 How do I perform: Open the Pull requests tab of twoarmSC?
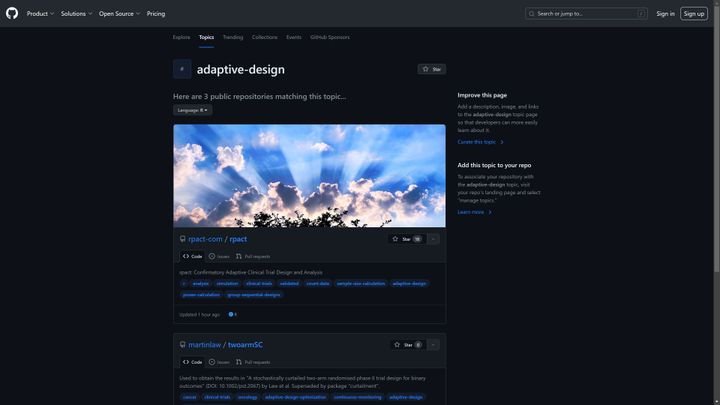point(253,362)
